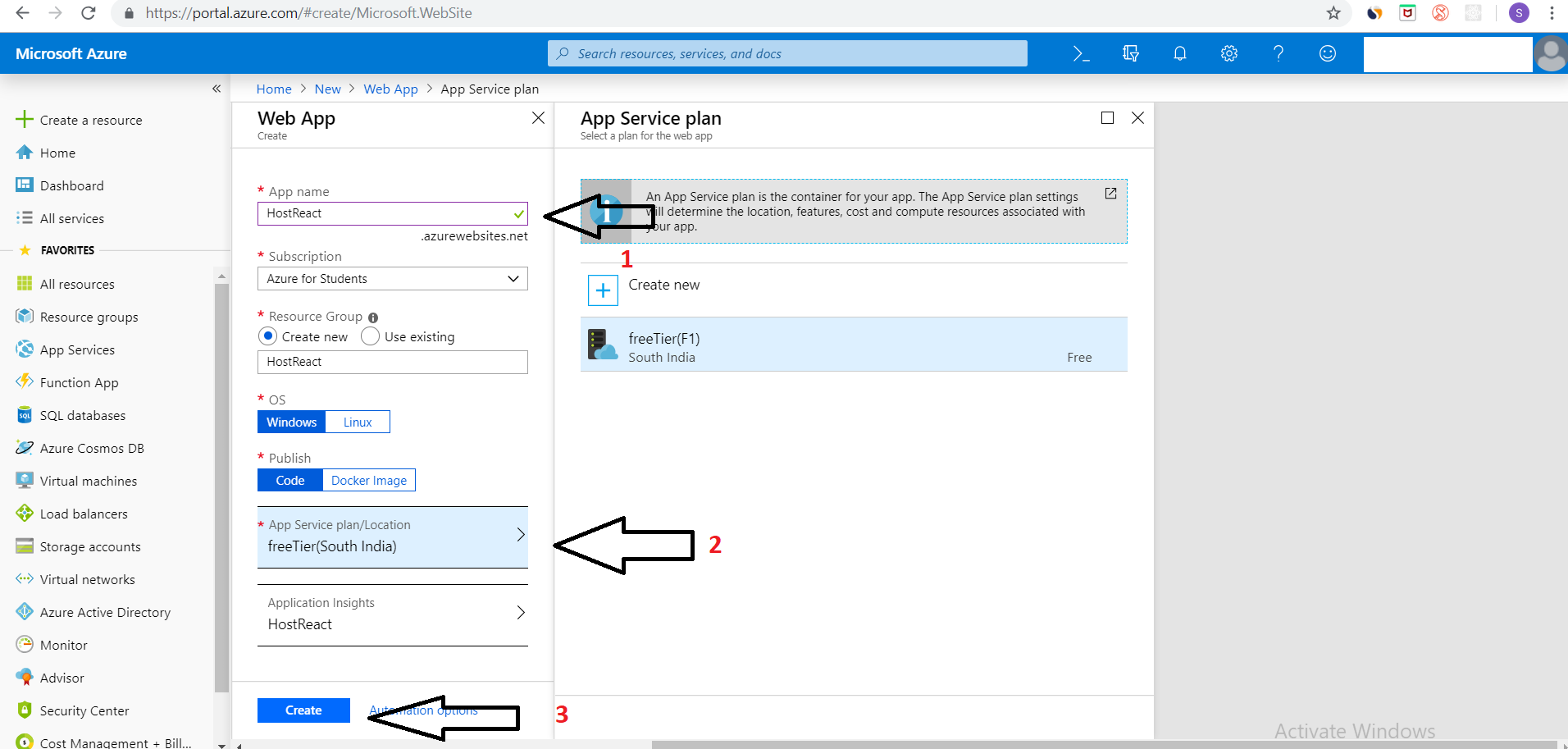Open All services from the sidebar

tap(70, 217)
